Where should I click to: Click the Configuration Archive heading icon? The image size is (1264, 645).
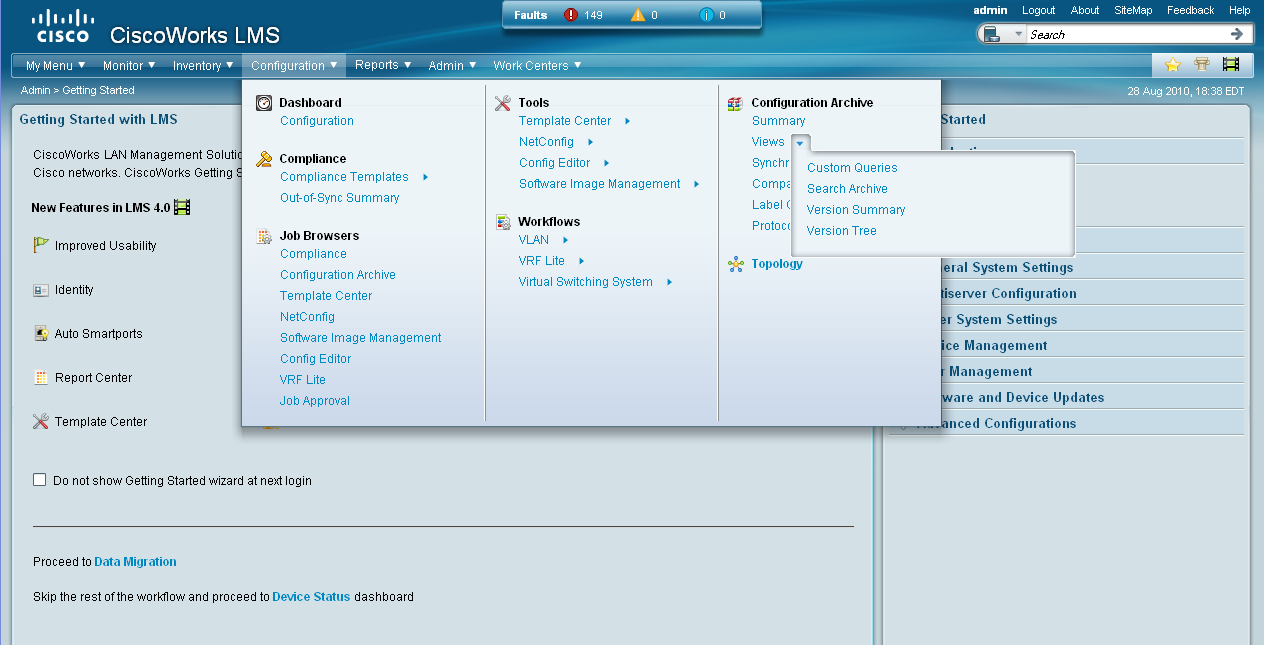pos(735,102)
